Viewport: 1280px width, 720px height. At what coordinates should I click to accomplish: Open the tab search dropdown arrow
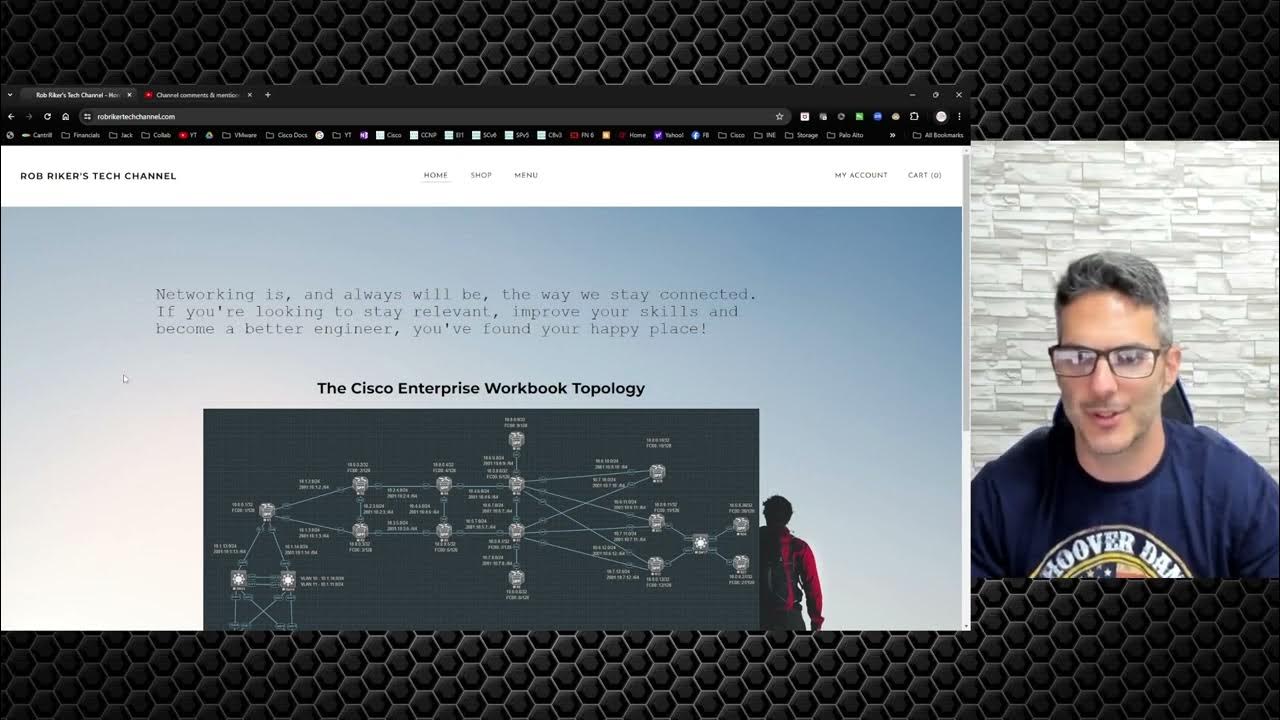(10, 95)
